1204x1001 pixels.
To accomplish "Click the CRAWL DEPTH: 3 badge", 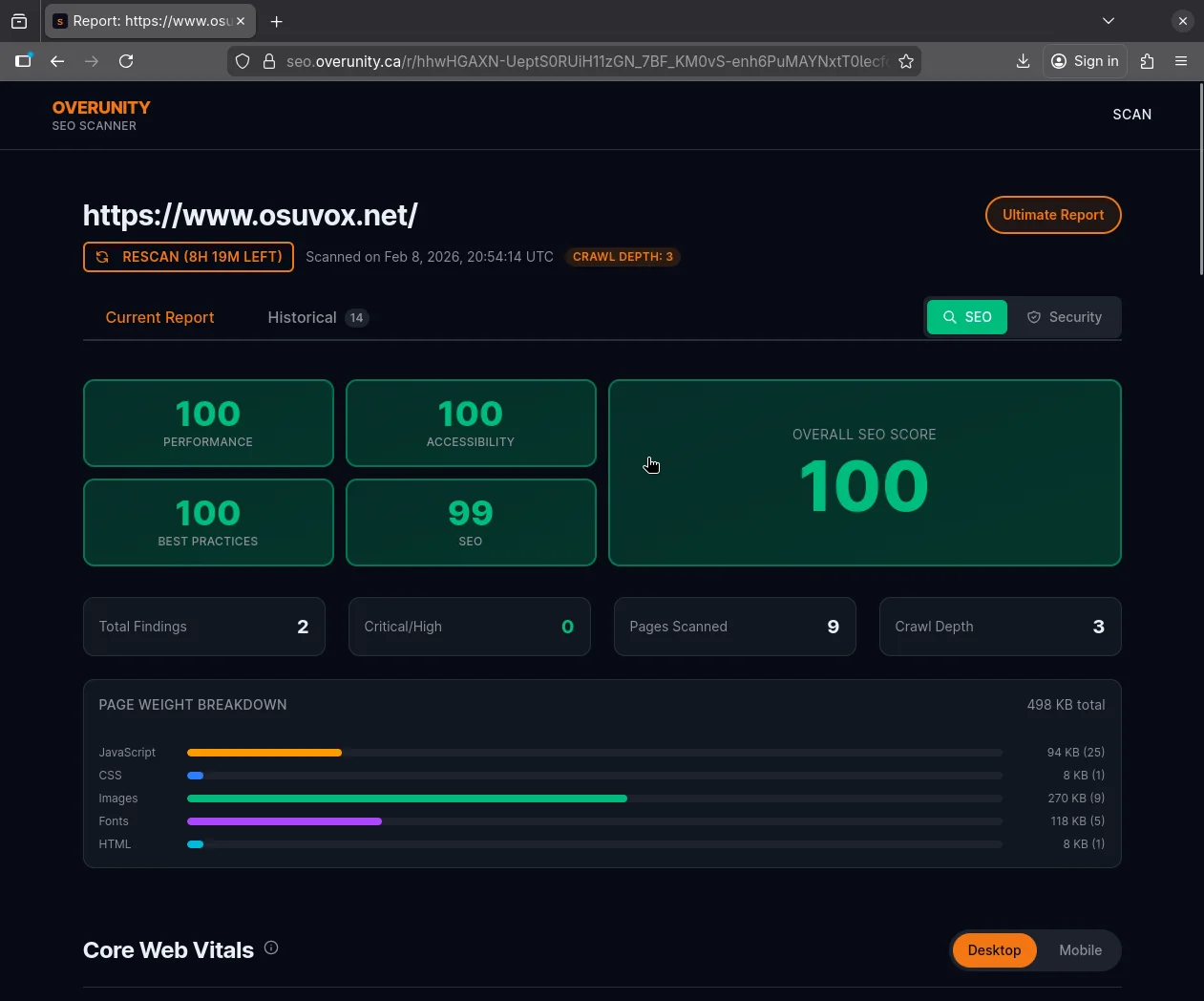I will 623,257.
